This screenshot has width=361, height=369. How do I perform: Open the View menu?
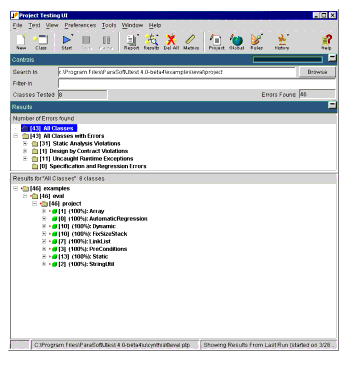point(52,25)
